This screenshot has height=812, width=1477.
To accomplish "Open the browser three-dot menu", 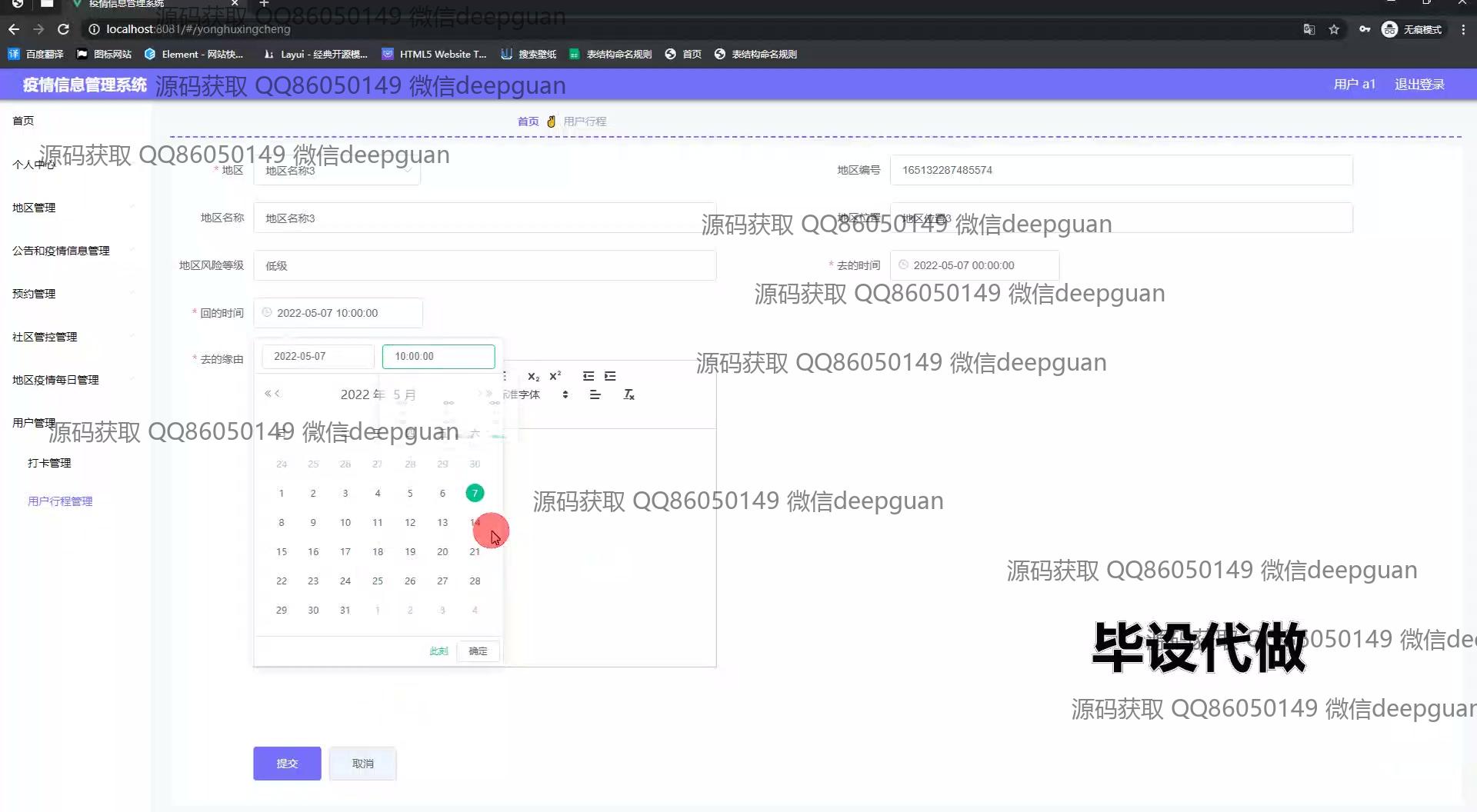I will pyautogui.click(x=1463, y=29).
